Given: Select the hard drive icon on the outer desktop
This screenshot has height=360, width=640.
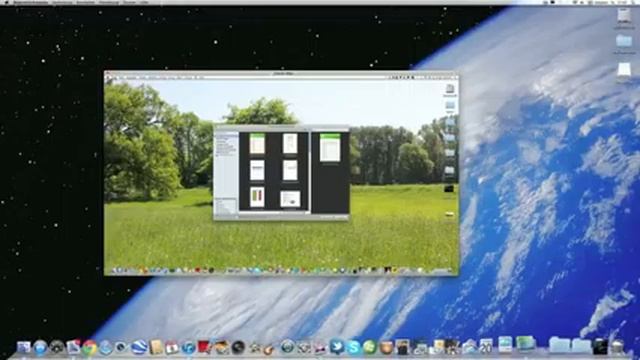Looking at the screenshot, I should point(624,17).
